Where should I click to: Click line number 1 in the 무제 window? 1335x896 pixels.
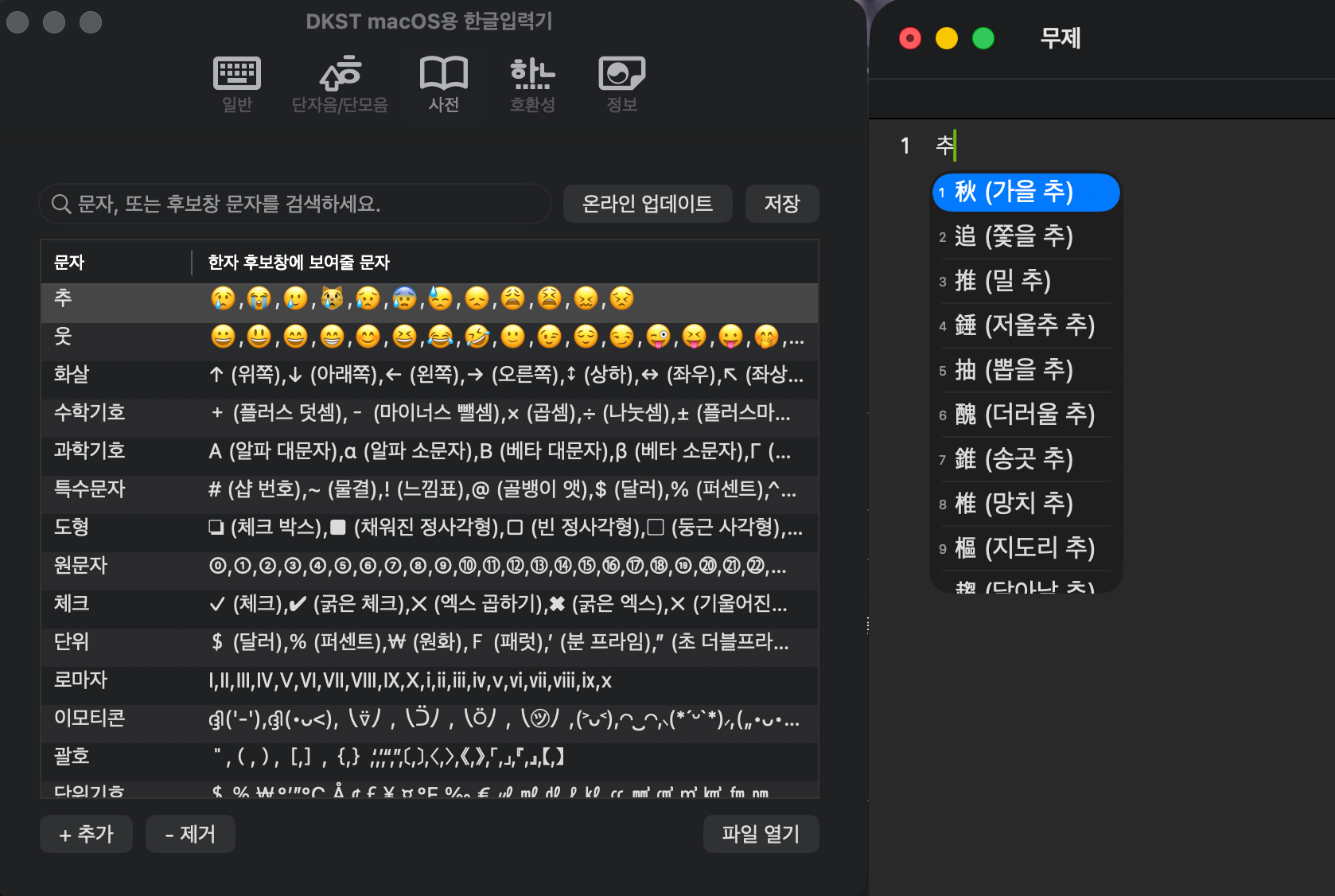click(x=905, y=146)
